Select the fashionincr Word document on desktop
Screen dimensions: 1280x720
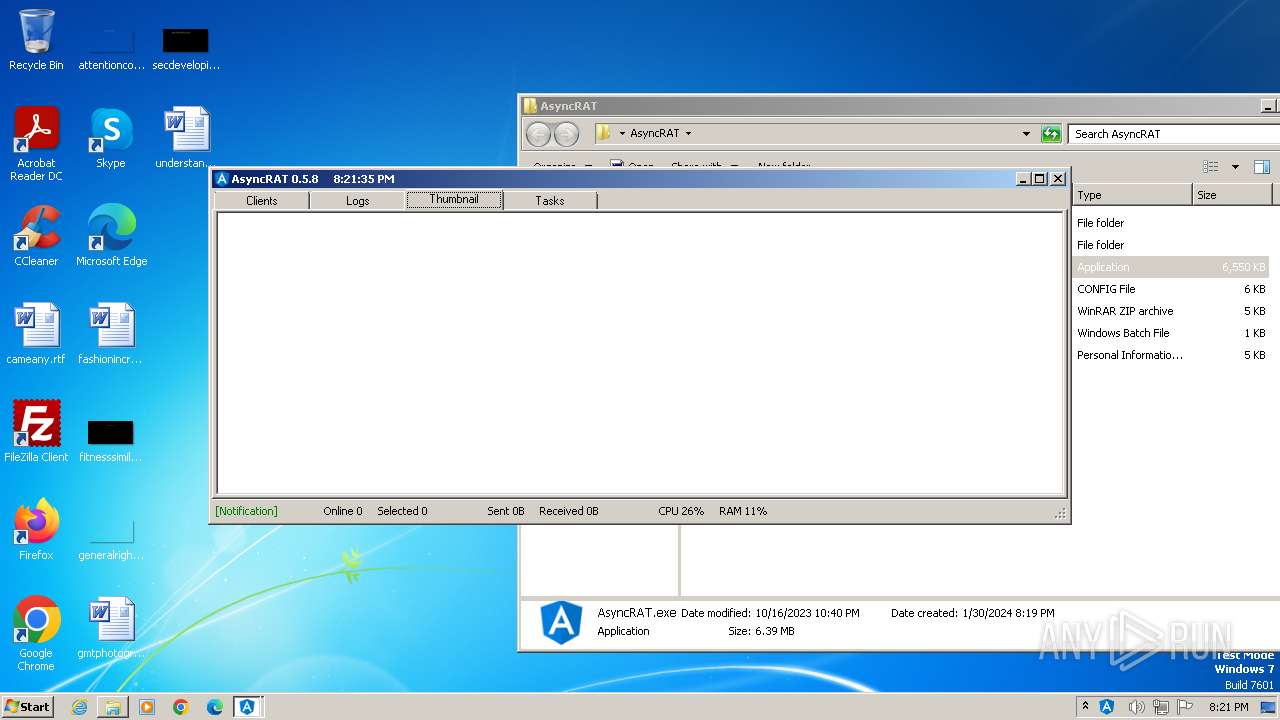pos(111,335)
